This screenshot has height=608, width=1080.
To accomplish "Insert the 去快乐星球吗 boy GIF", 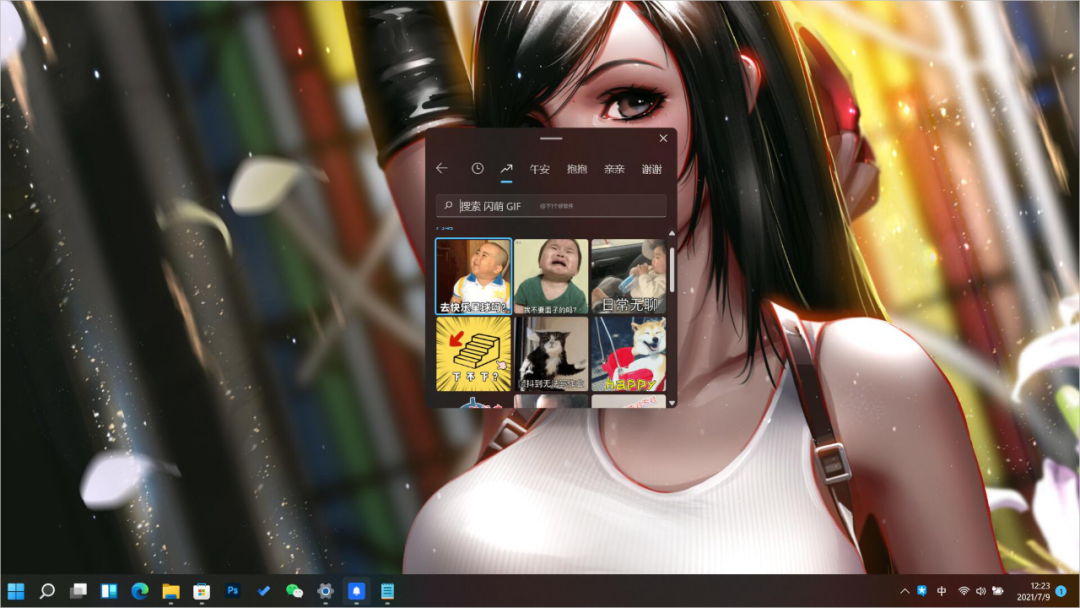I will (x=473, y=276).
